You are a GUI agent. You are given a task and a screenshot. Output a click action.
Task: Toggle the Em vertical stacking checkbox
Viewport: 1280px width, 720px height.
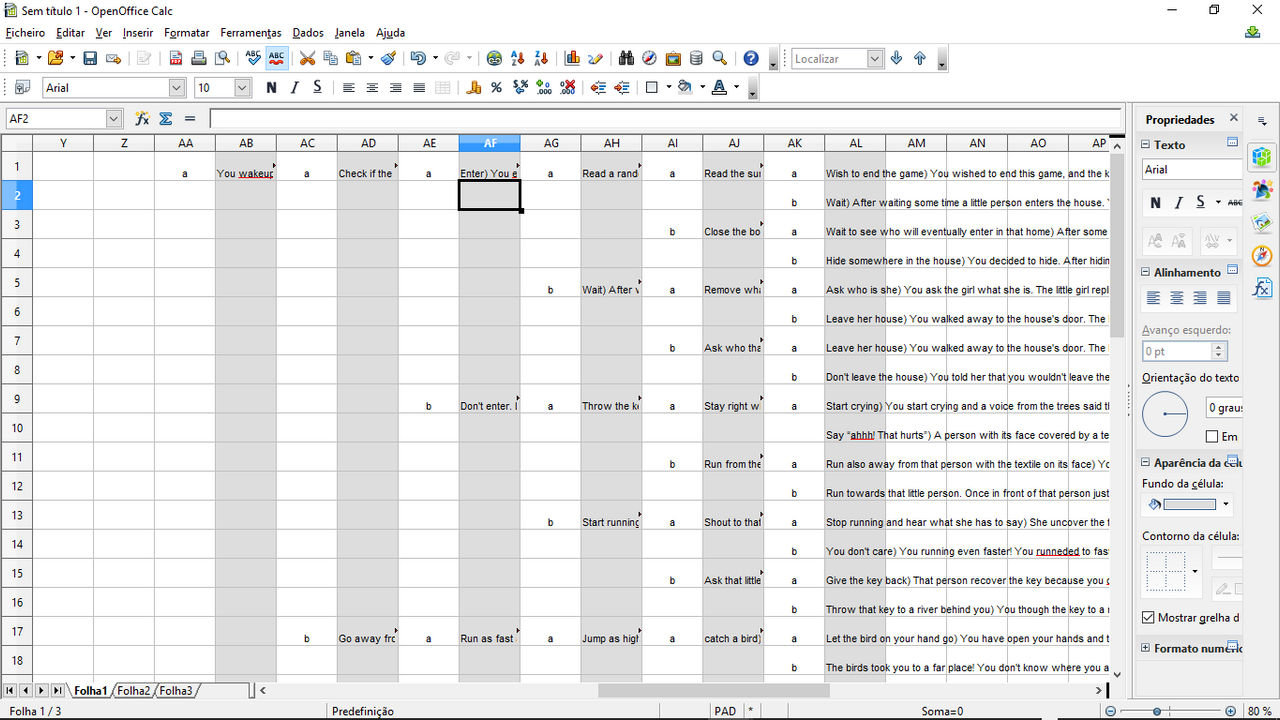(1212, 436)
